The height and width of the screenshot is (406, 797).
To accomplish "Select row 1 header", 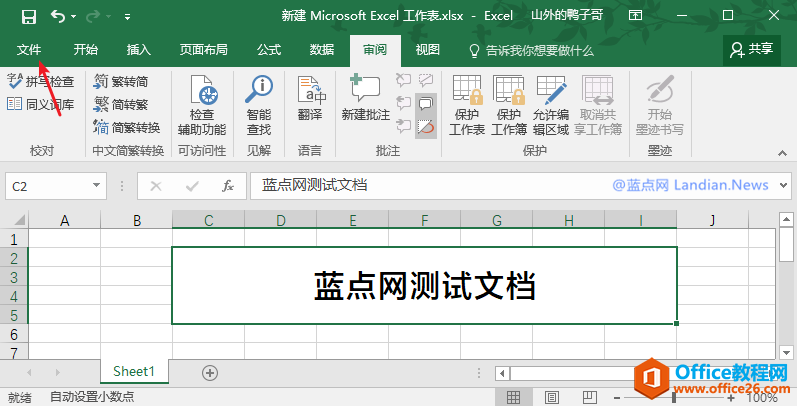I will (14, 239).
